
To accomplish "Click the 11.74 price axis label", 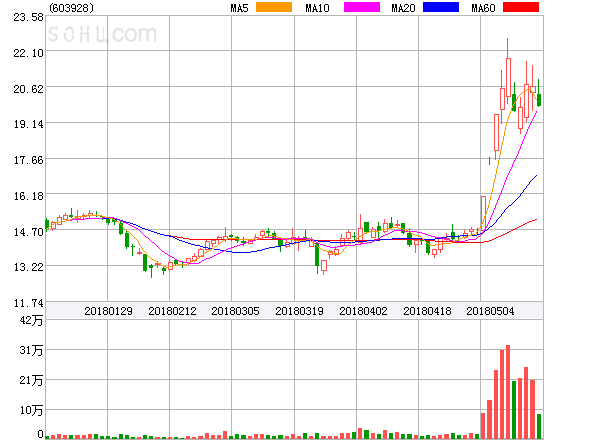I will 28,303.
